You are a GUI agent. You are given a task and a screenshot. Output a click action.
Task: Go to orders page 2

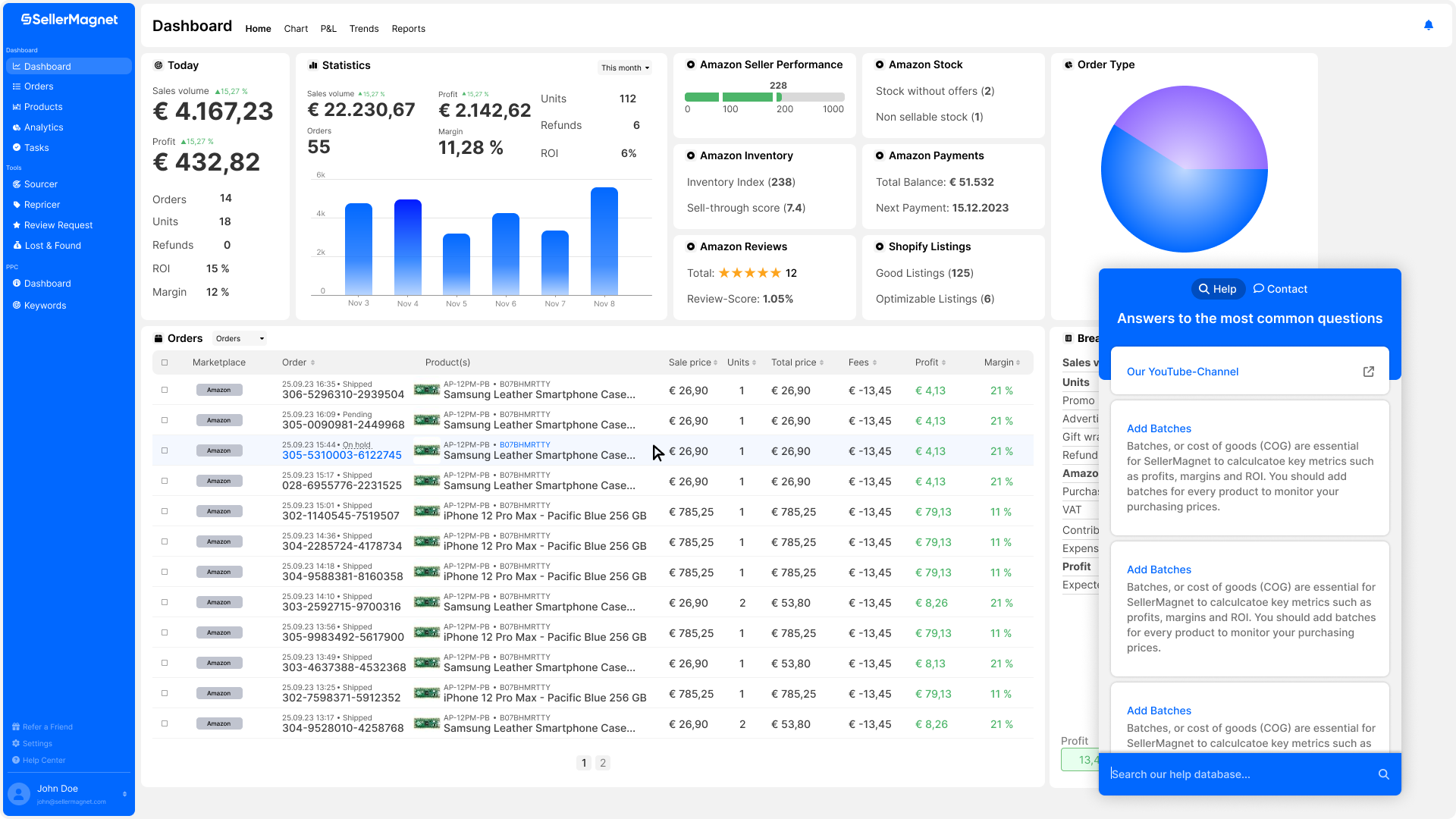(x=603, y=763)
